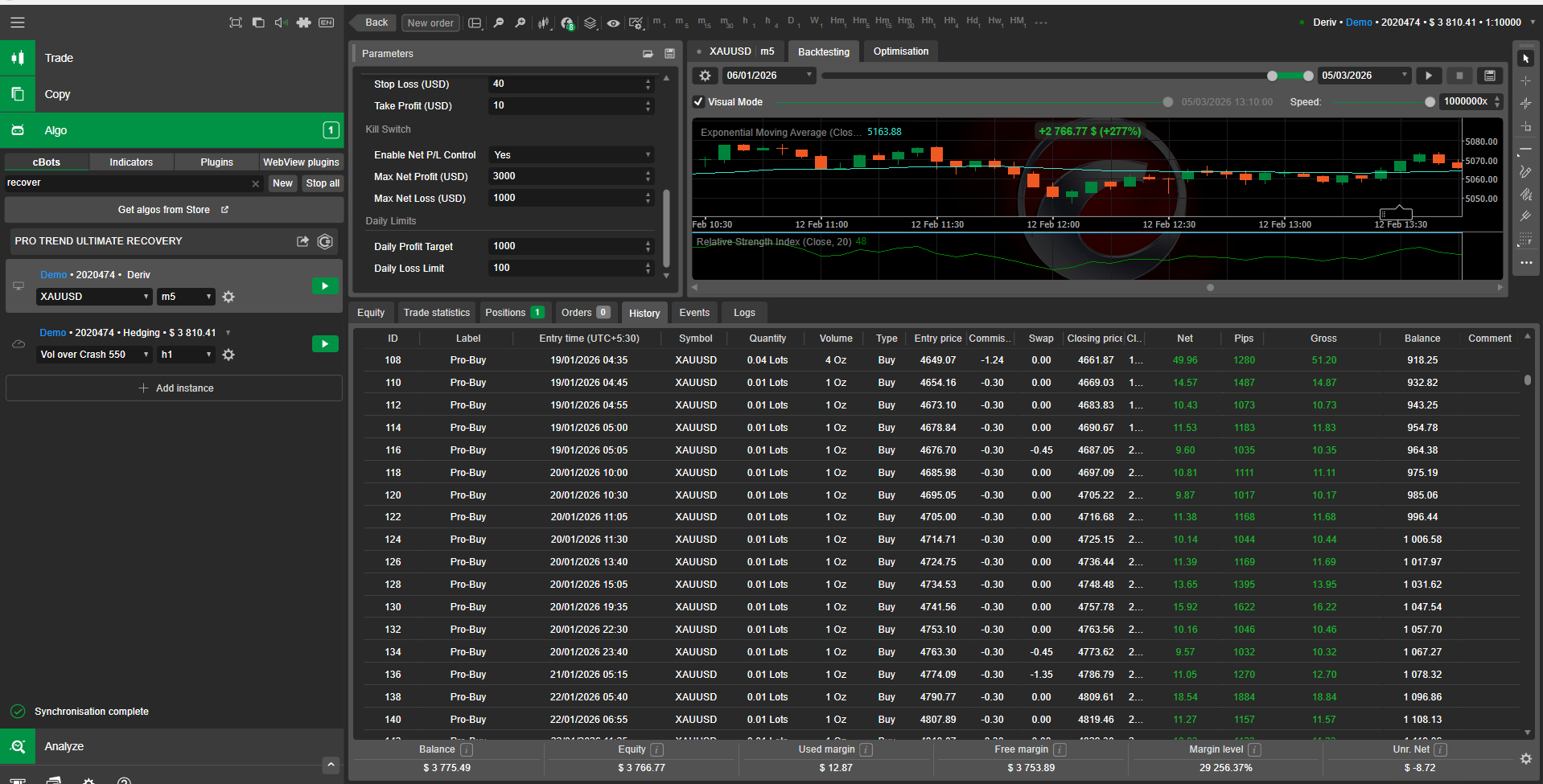Share the PRO TREND ULTIMATE RECOVERY cBot
Viewport: 1543px width, 784px height.
[302, 241]
